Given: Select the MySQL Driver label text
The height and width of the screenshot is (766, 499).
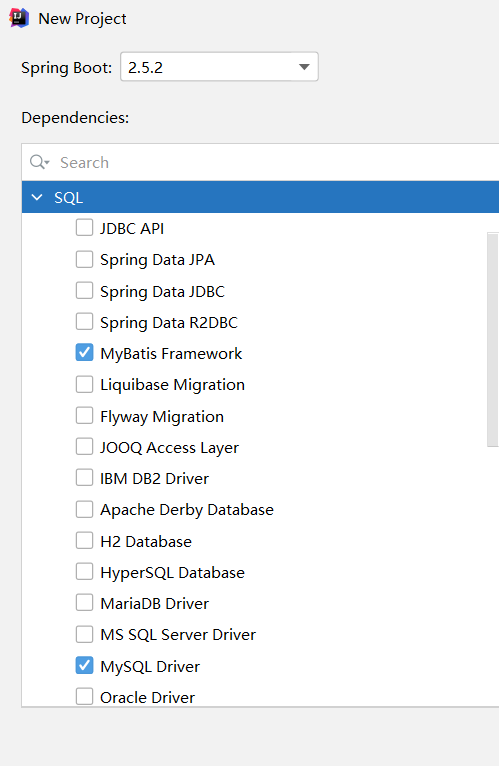Looking at the screenshot, I should coord(150,667).
